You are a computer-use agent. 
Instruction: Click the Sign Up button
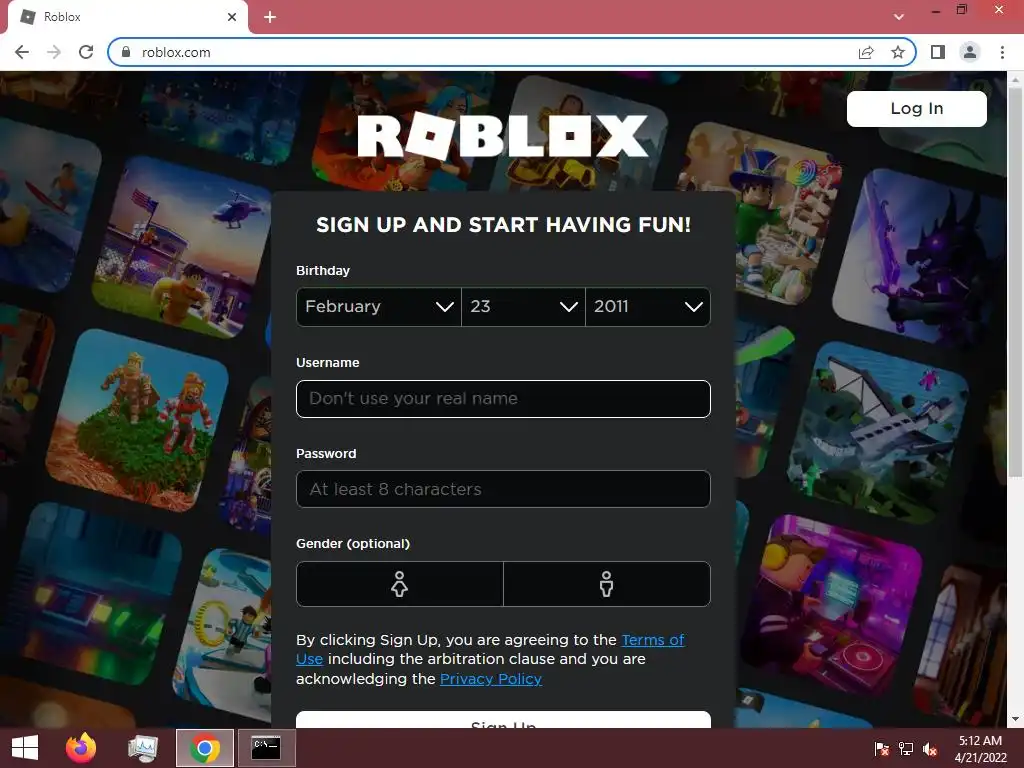click(x=503, y=720)
